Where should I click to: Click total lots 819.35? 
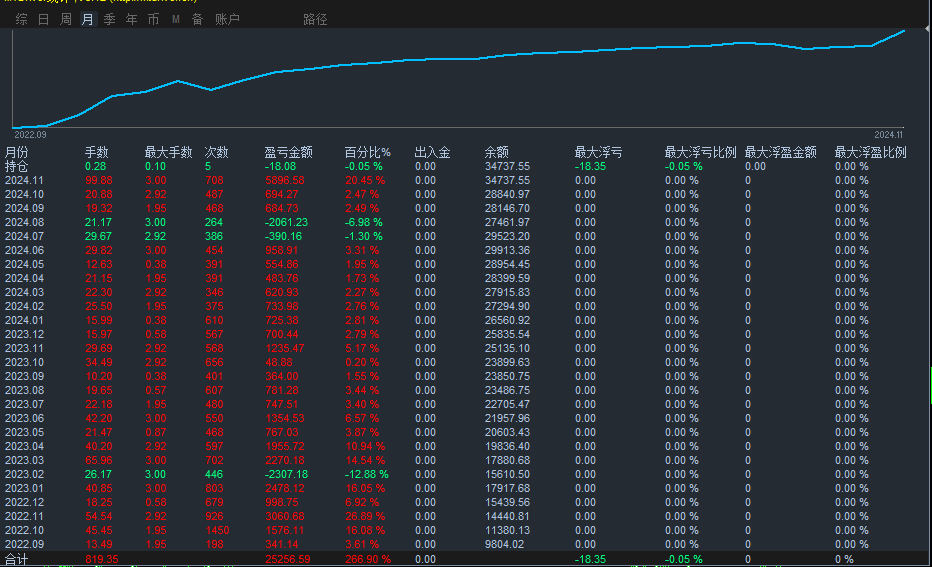click(102, 559)
